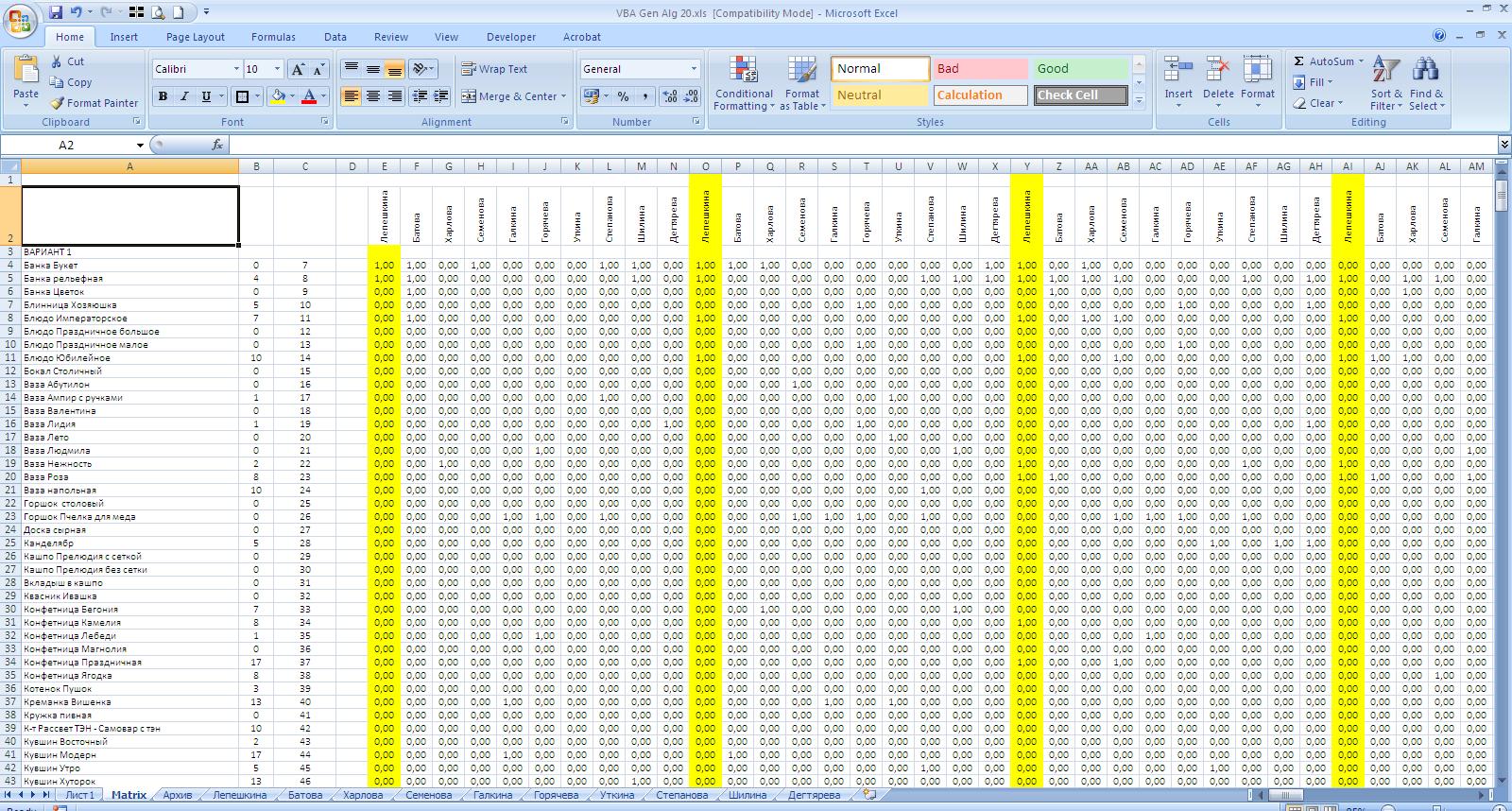Toggle Top Align for cells
The height and width of the screenshot is (811, 1512).
click(352, 69)
